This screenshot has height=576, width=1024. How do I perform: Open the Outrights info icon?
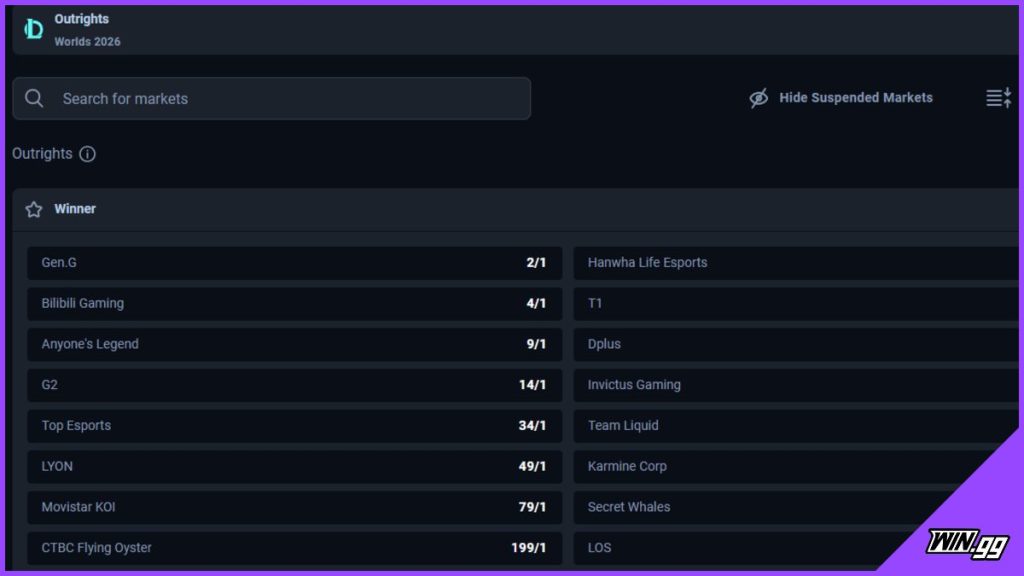pos(88,154)
